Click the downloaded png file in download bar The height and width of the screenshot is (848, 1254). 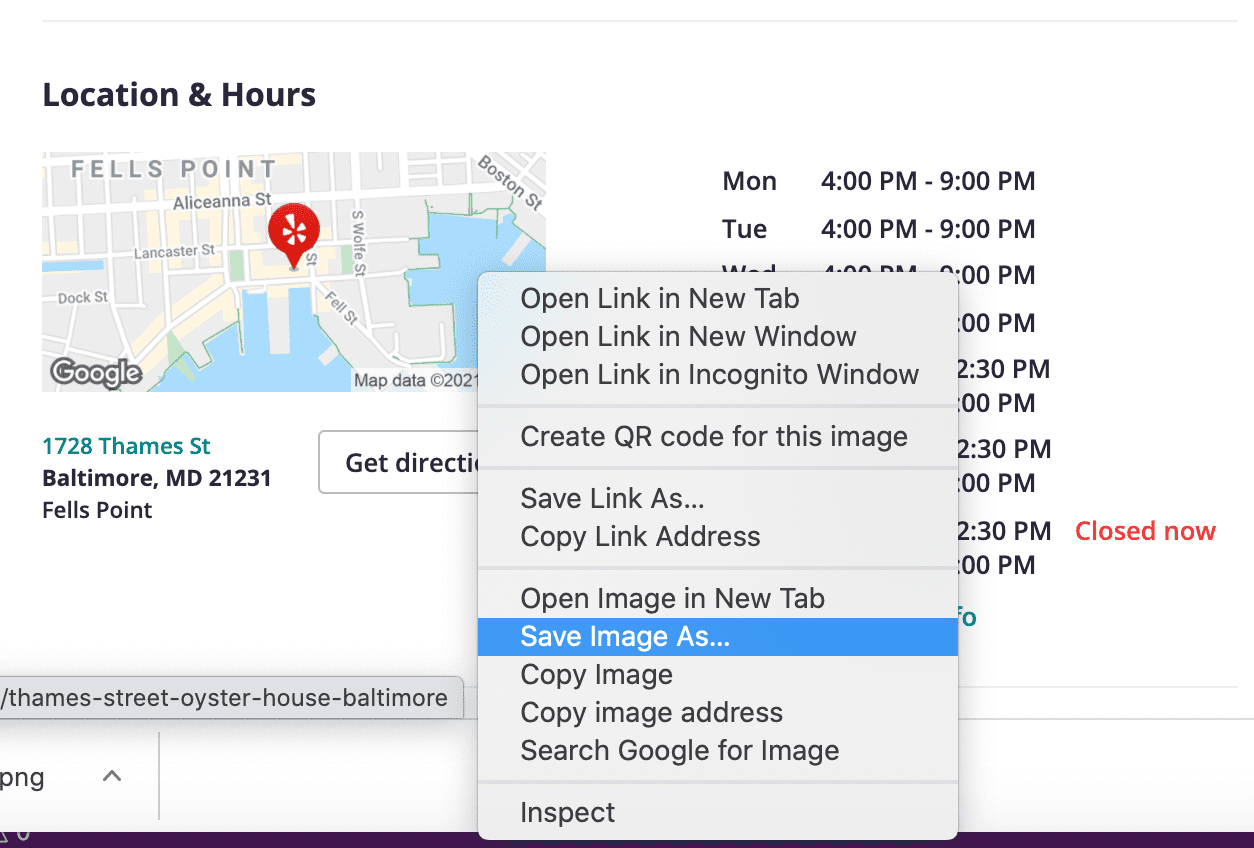point(25,777)
